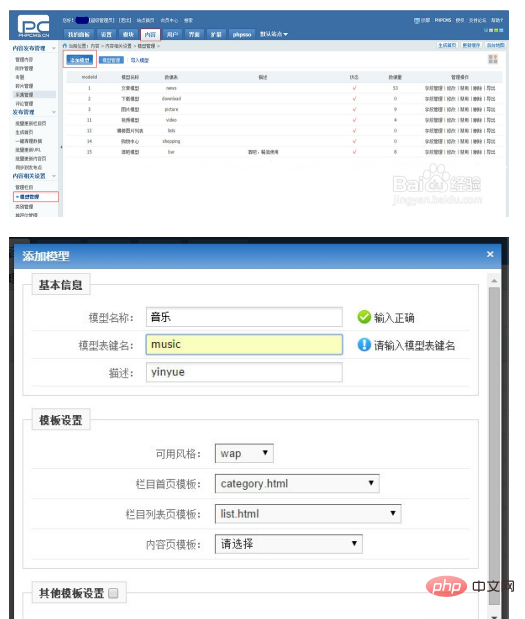The width and height of the screenshot is (525, 619).
Task: Open the 帮助? link
Action: tap(497, 20)
